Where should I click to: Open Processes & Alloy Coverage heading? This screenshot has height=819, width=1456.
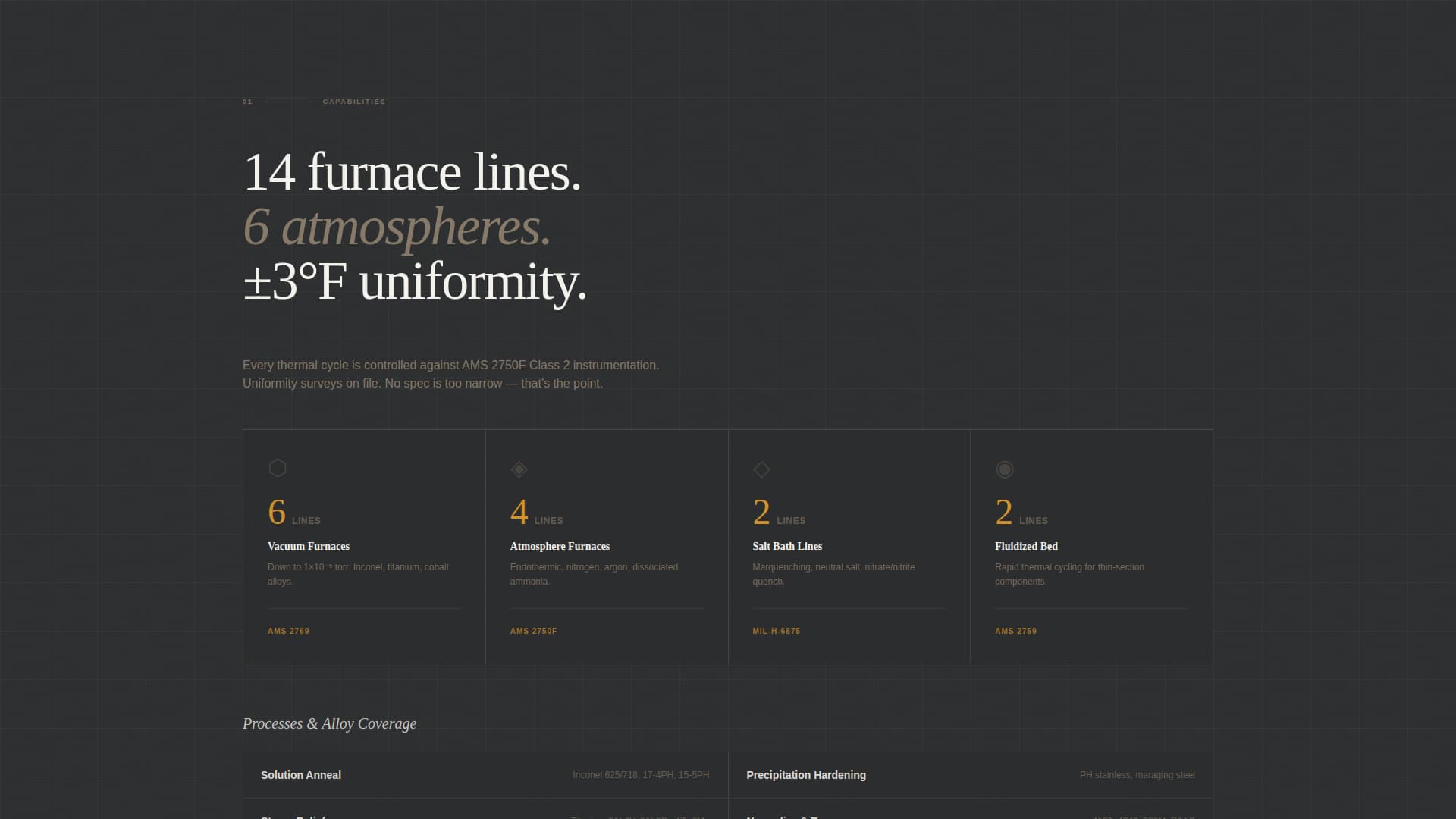click(x=329, y=723)
